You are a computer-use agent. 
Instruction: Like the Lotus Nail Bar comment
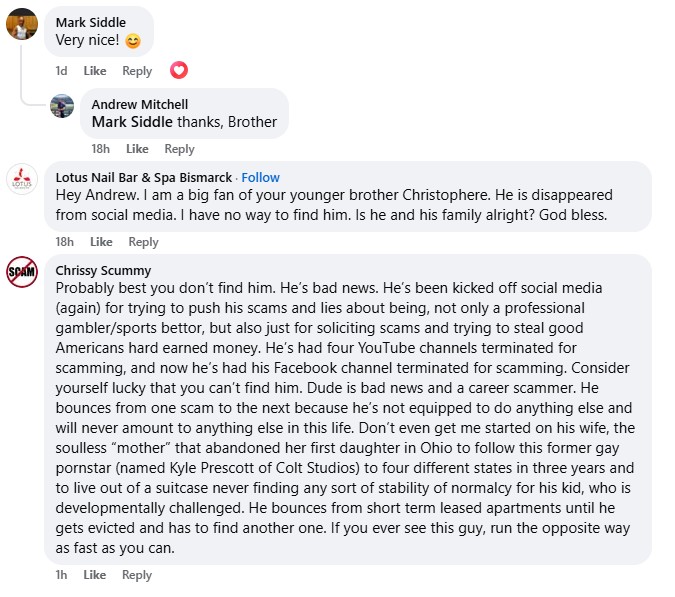click(101, 242)
